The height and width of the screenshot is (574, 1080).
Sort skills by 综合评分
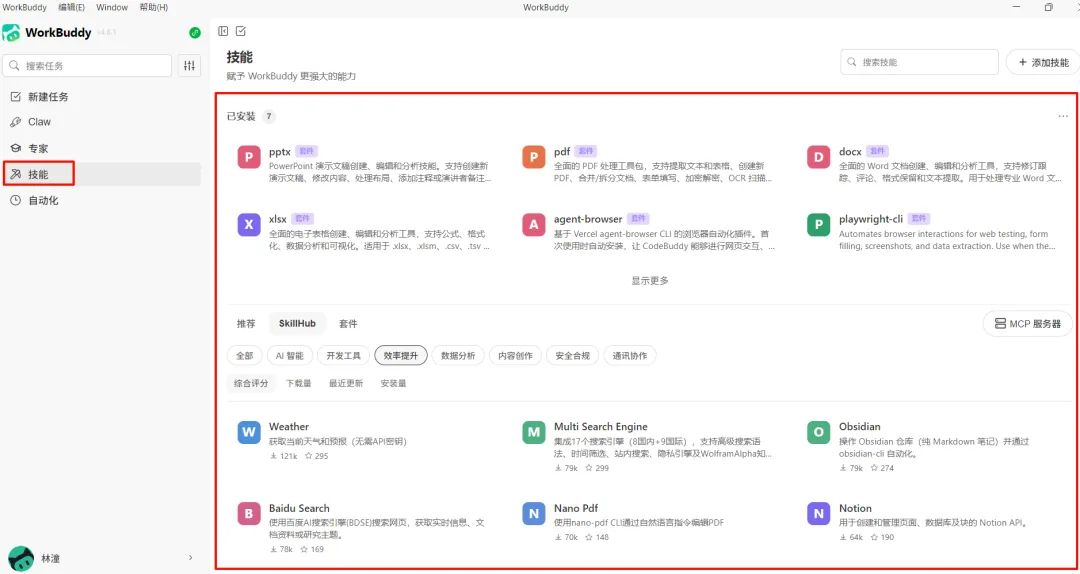click(x=251, y=383)
